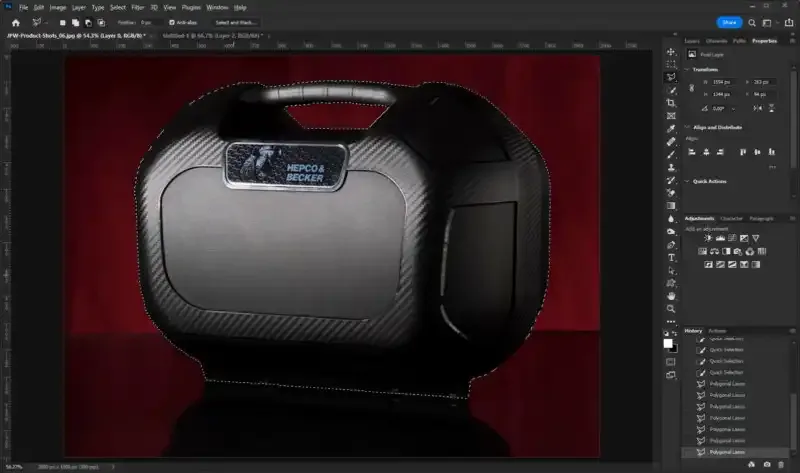Collapse the Transform section
This screenshot has height=473, width=800.
coord(688,69)
